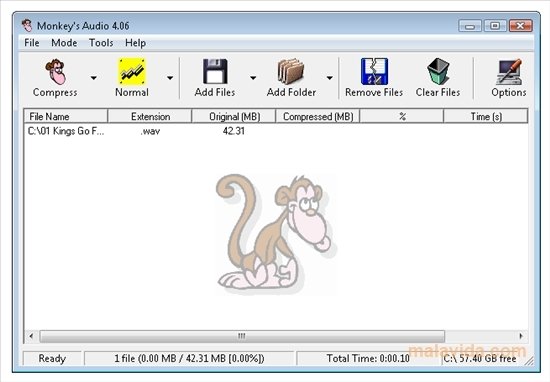Open the Mode menu
550x382 pixels.
[x=64, y=43]
